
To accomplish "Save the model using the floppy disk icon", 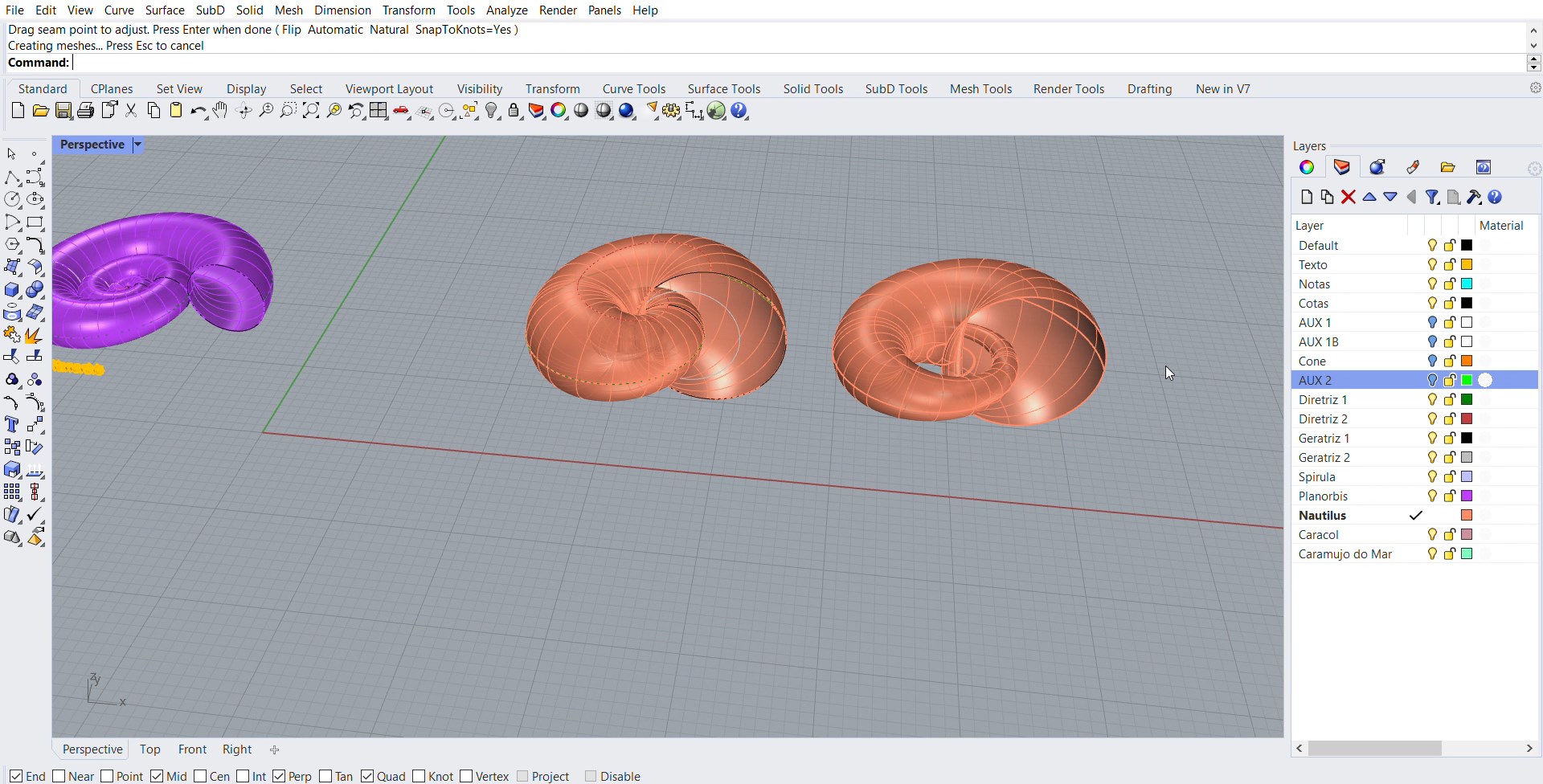I will tap(63, 111).
